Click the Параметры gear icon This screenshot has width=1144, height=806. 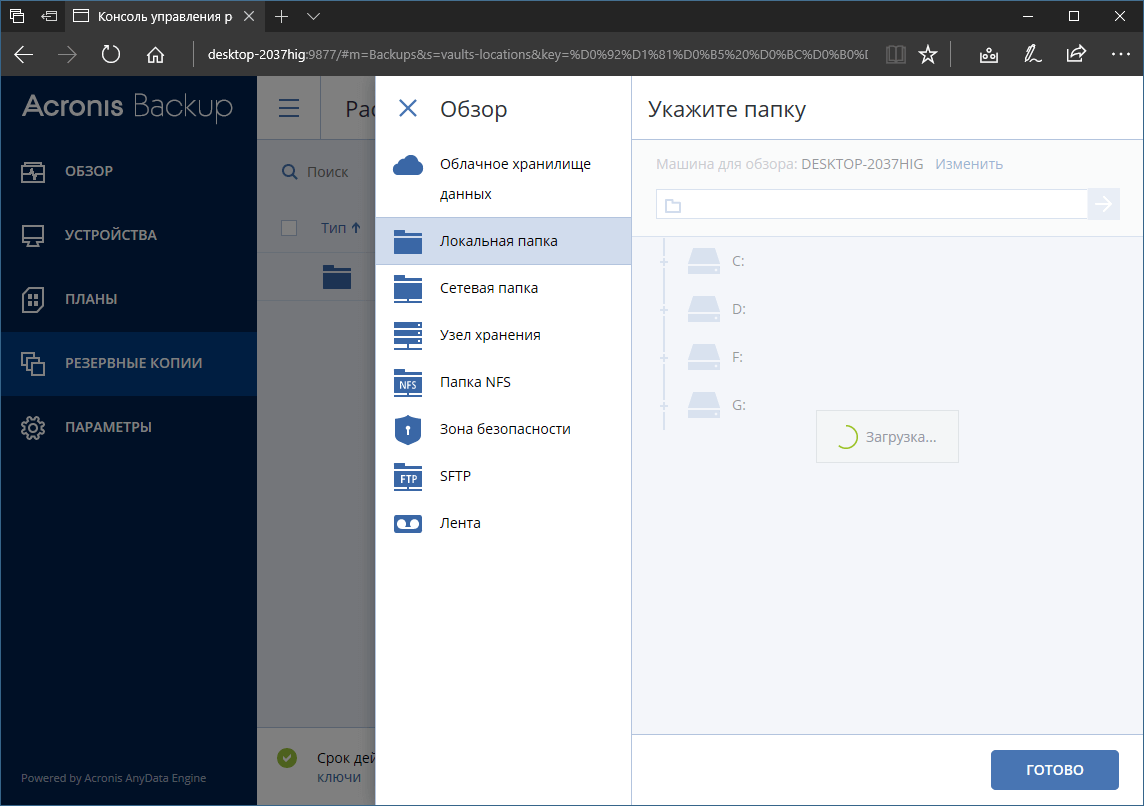pyautogui.click(x=33, y=427)
